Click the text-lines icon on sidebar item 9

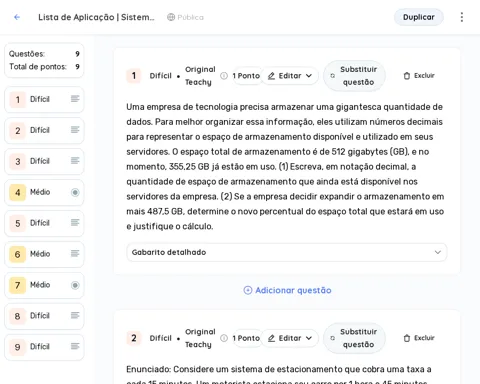(75, 346)
